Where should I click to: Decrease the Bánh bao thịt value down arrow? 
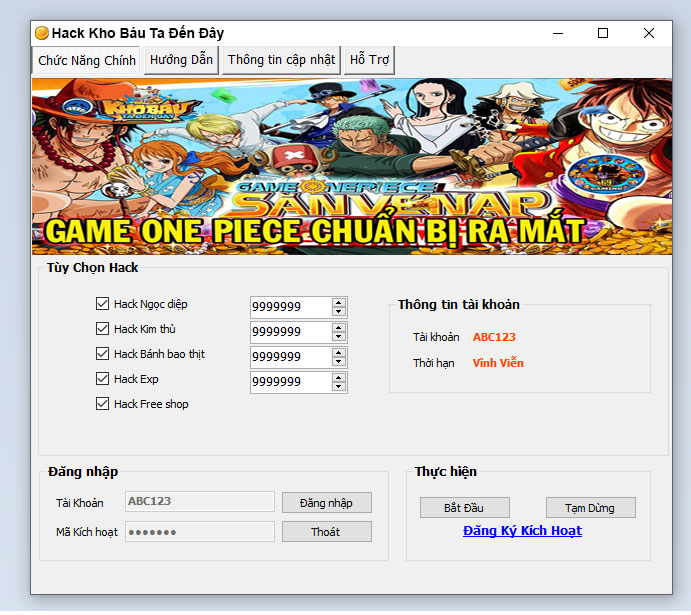pos(338,362)
